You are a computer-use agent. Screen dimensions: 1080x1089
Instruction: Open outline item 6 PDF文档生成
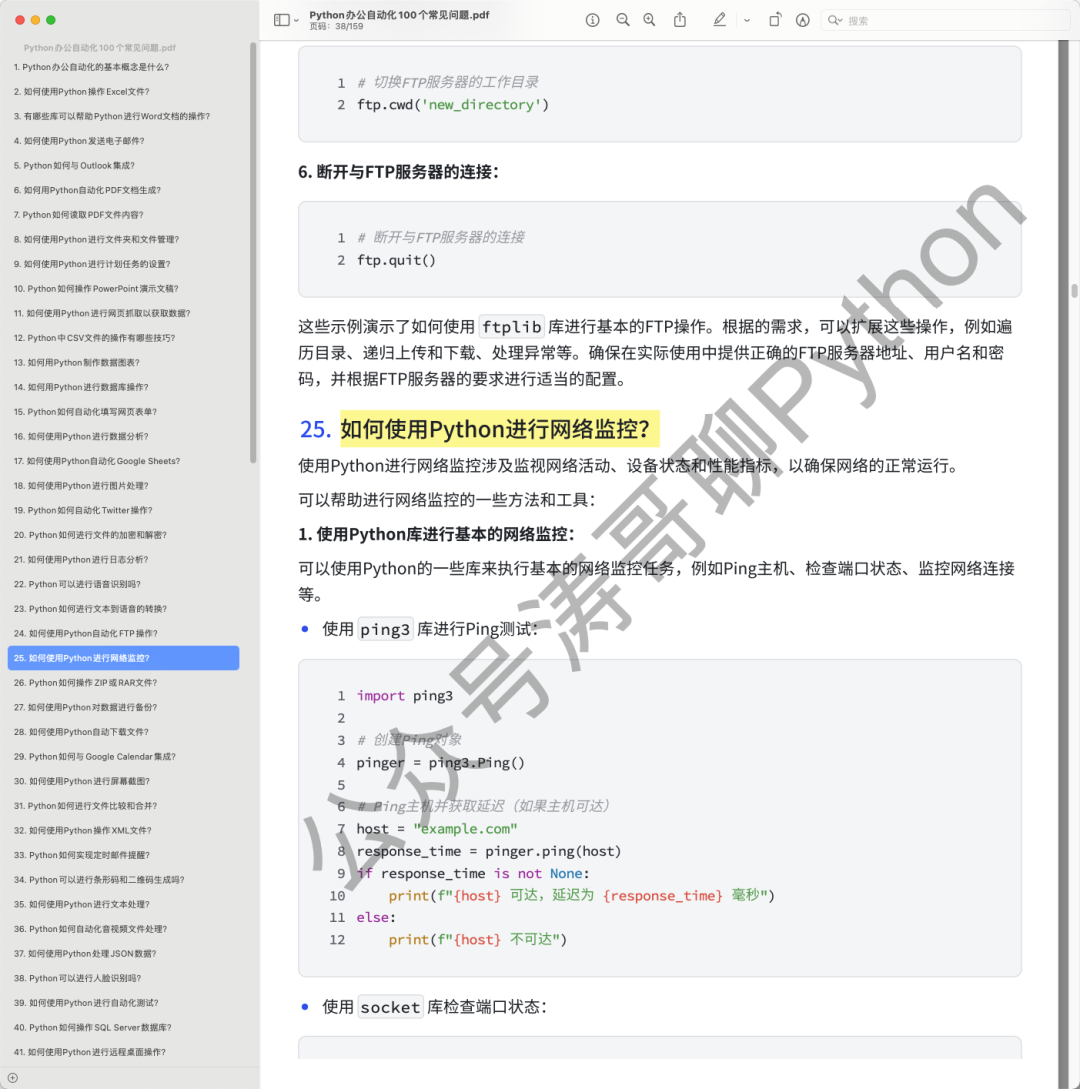[88, 190]
